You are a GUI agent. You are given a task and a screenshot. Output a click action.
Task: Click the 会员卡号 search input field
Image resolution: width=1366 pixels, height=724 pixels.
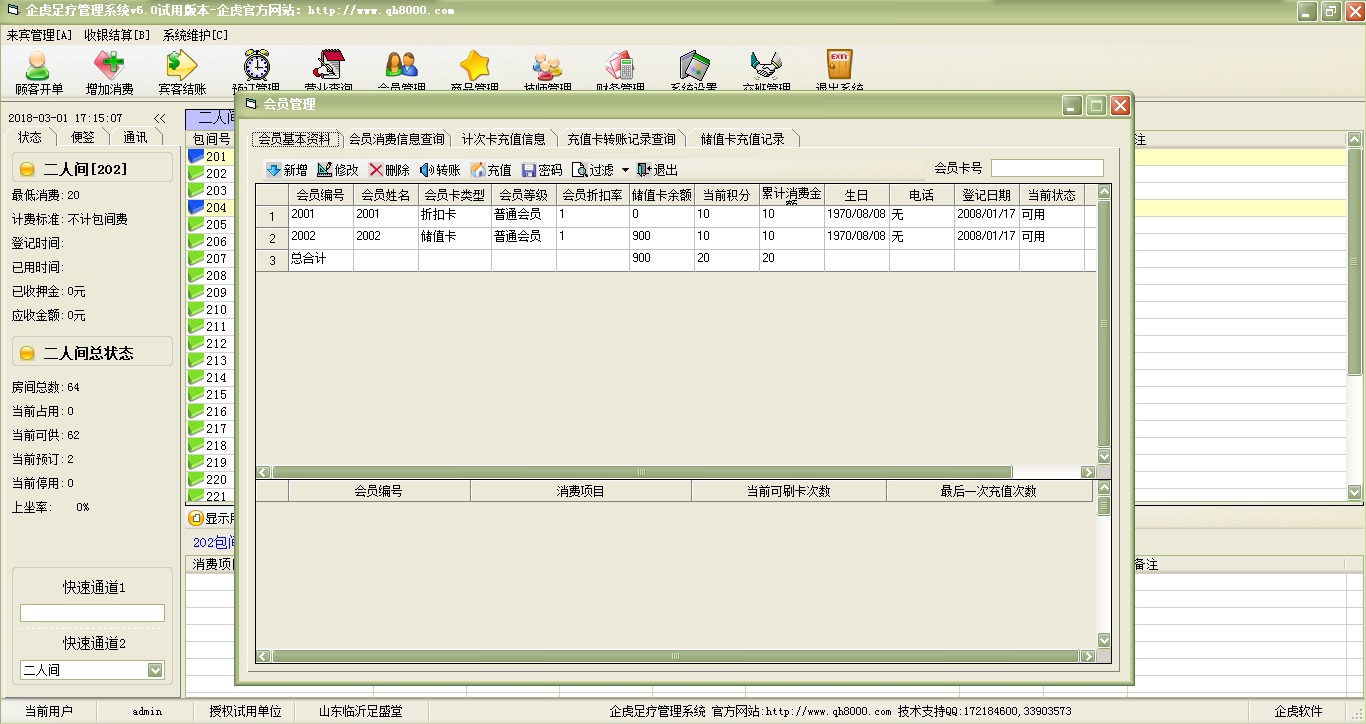(1046, 168)
